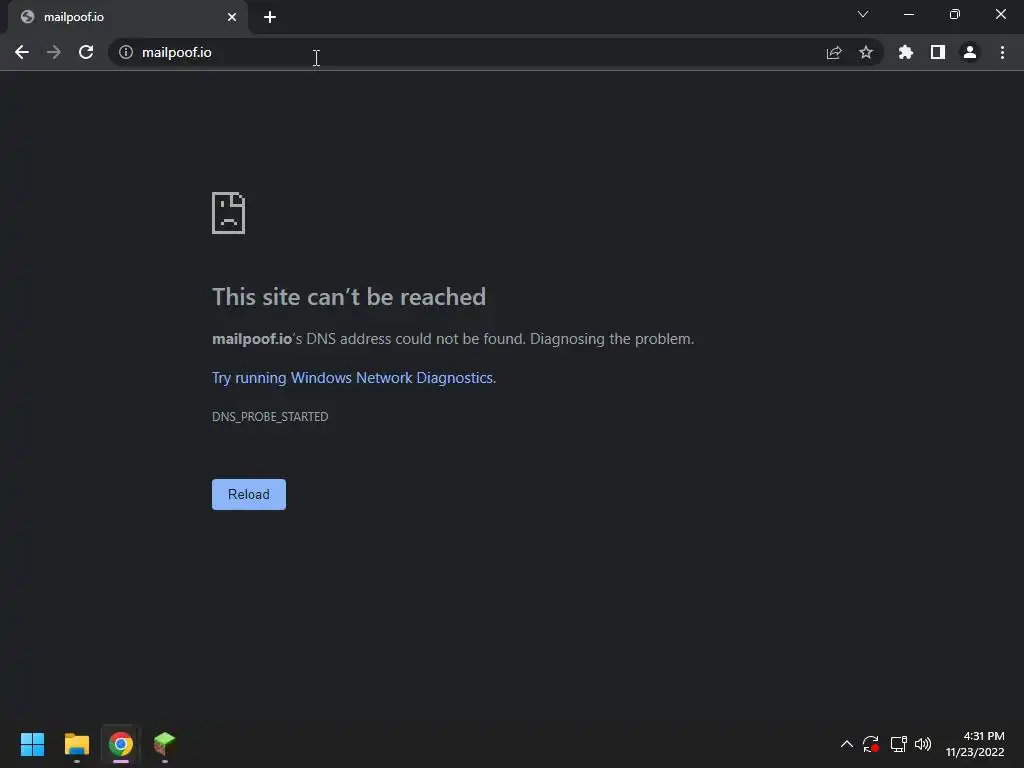Click the forward navigation arrow
This screenshot has width=1024, height=768.
54,52
